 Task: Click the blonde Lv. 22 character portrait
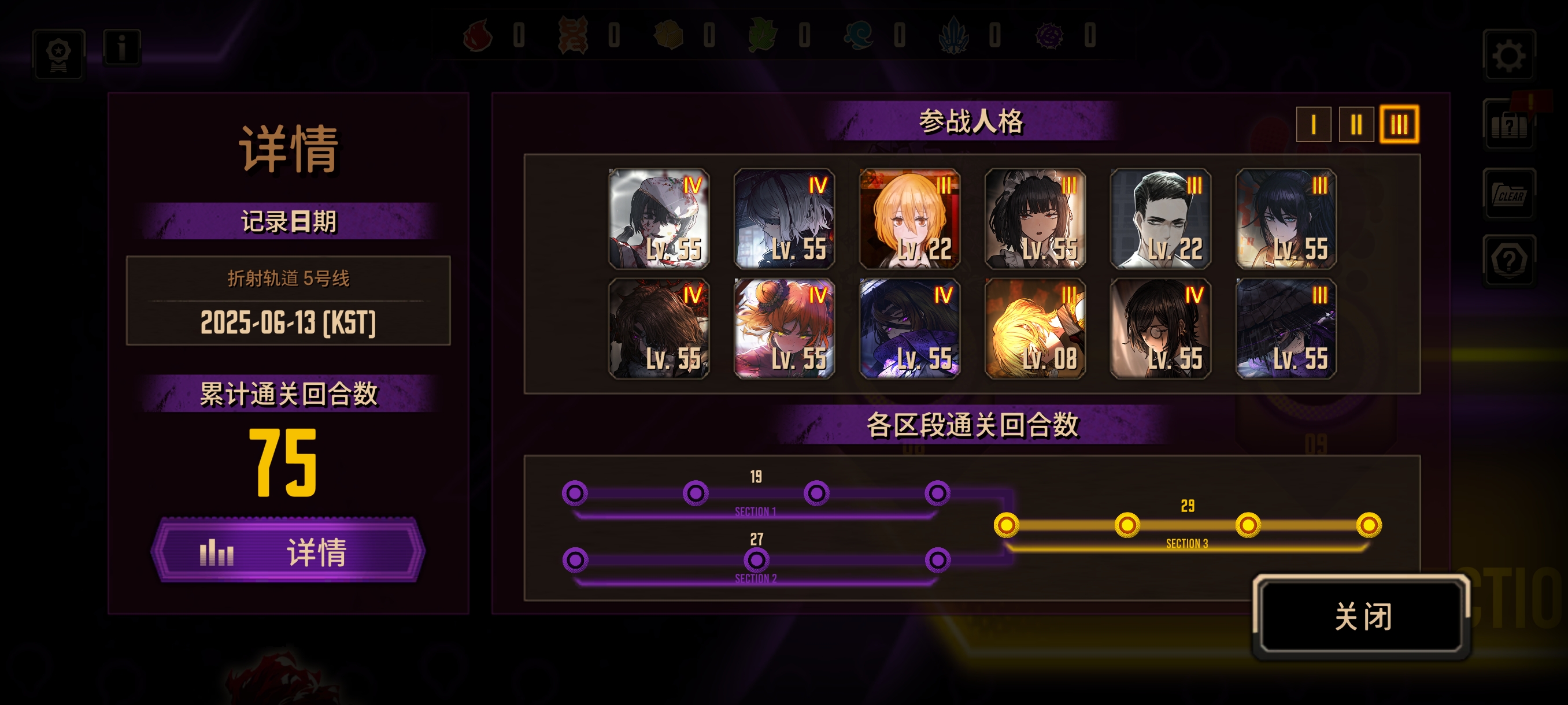pos(909,219)
